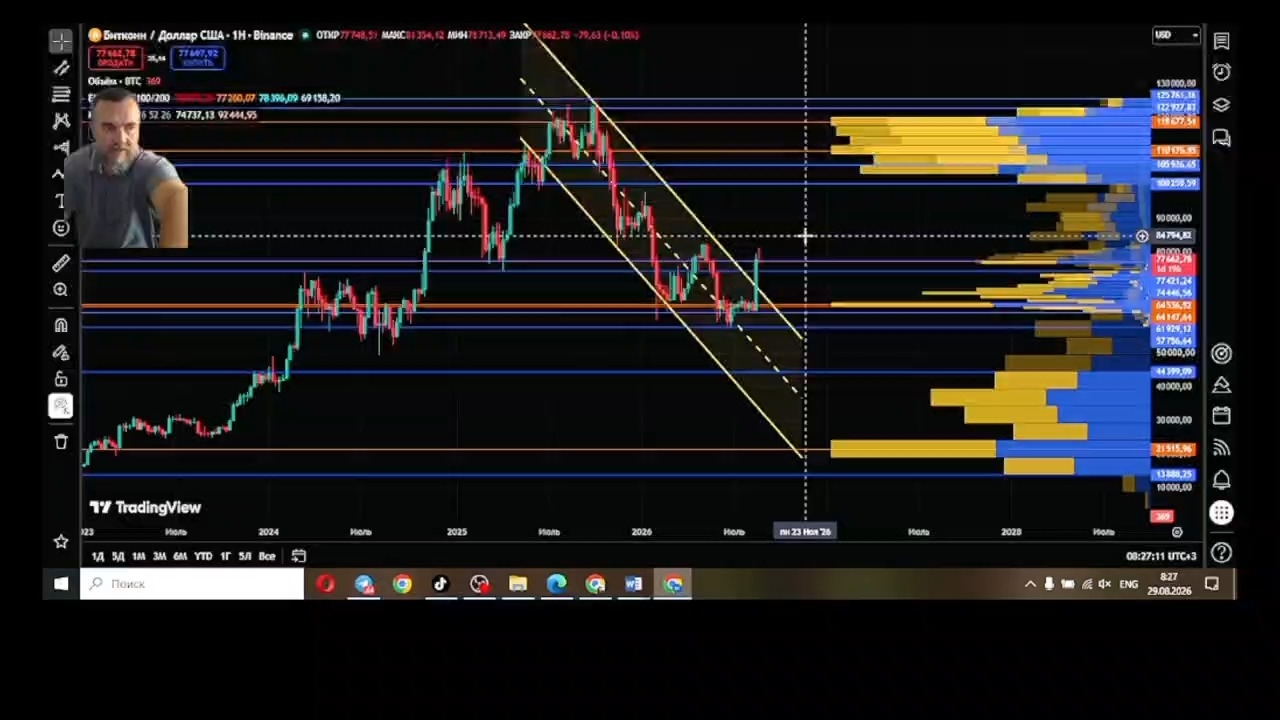Open the price scale settings gear

[x=1177, y=532]
